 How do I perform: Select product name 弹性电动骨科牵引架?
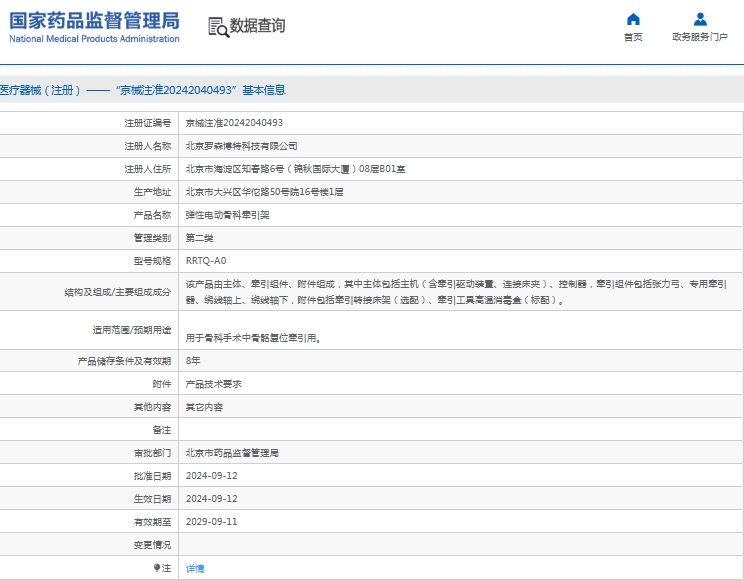227,215
